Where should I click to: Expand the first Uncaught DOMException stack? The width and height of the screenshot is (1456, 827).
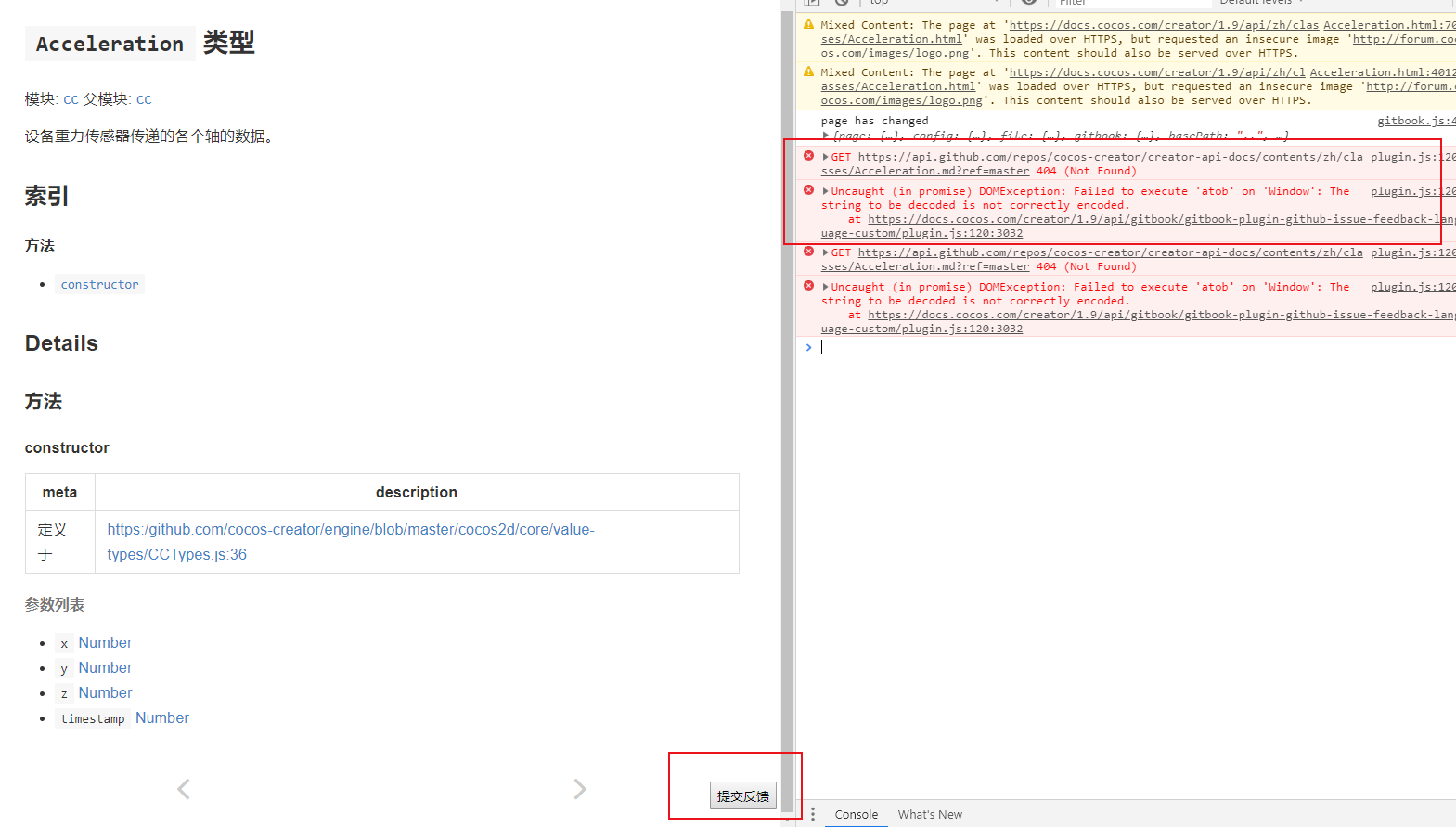[826, 191]
